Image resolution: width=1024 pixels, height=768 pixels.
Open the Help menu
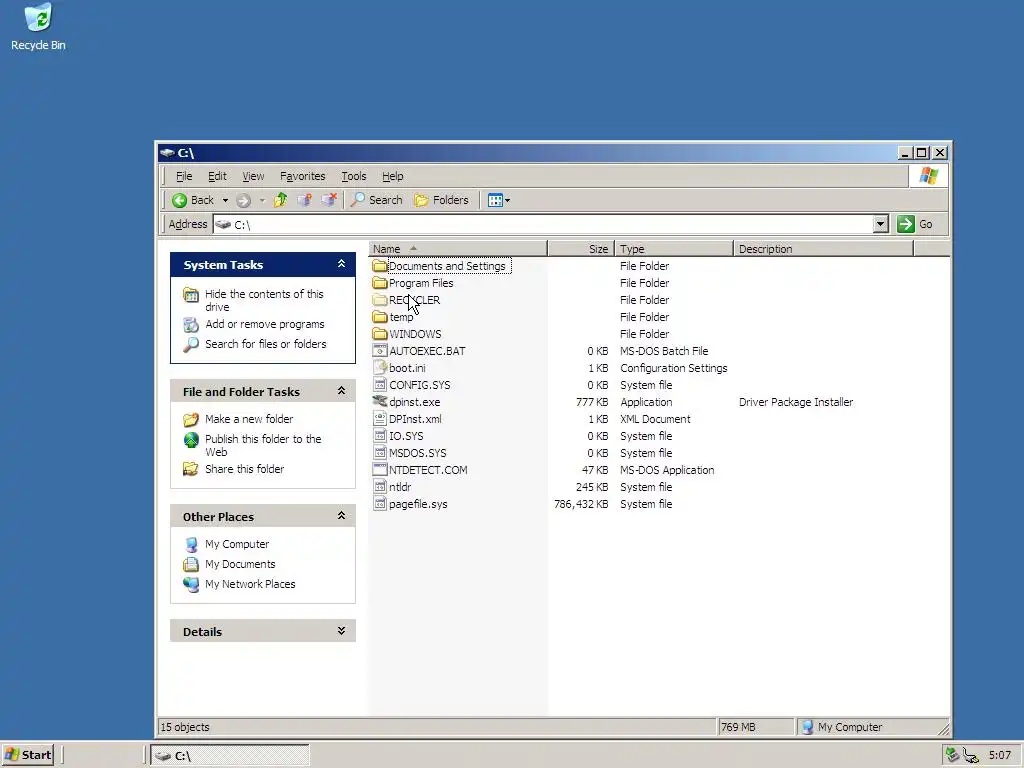(392, 176)
